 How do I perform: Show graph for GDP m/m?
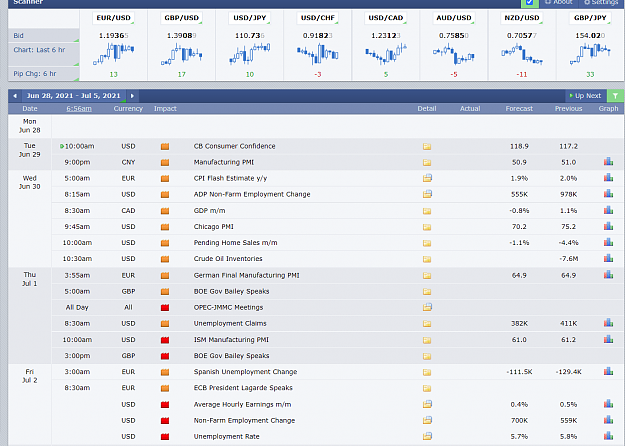608,210
